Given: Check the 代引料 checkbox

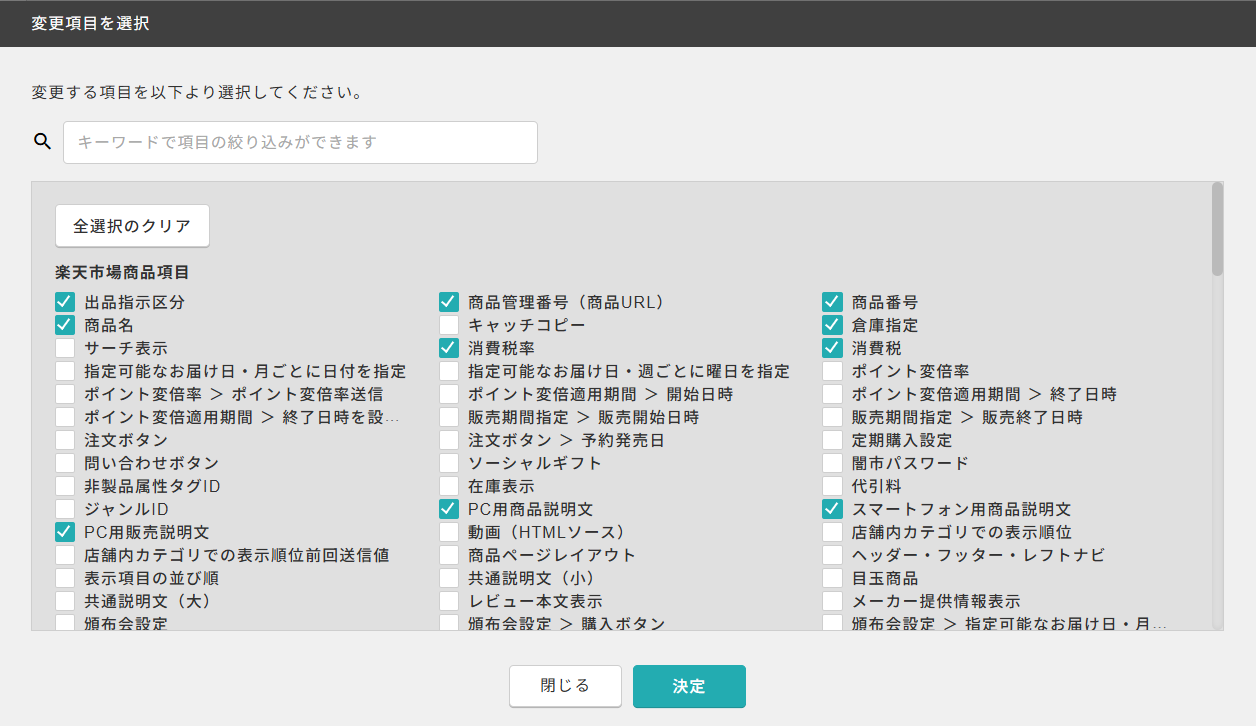Looking at the screenshot, I should 833,486.
